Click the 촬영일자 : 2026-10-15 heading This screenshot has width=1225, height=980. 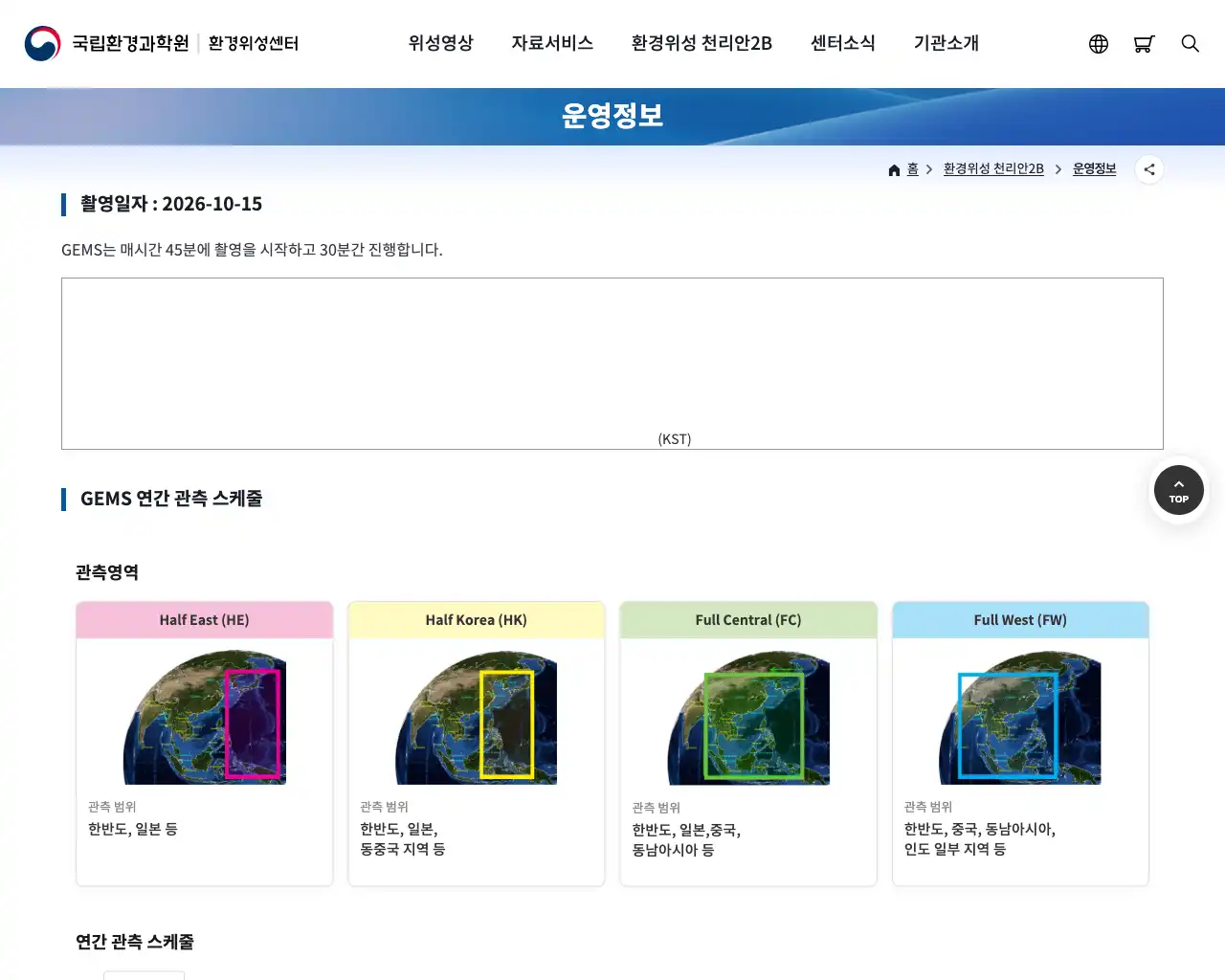click(x=171, y=204)
